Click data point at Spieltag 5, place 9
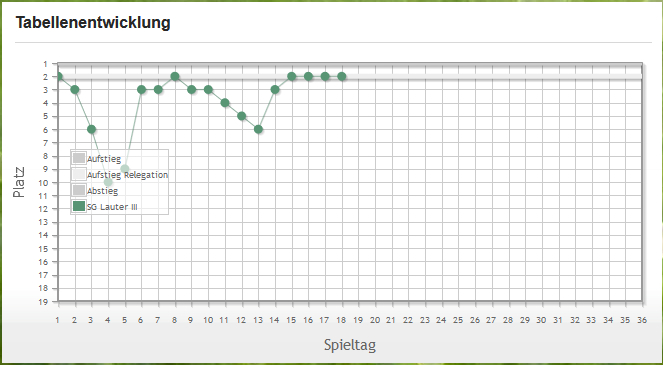Viewport: 663px width, 365px height. pyautogui.click(x=125, y=169)
